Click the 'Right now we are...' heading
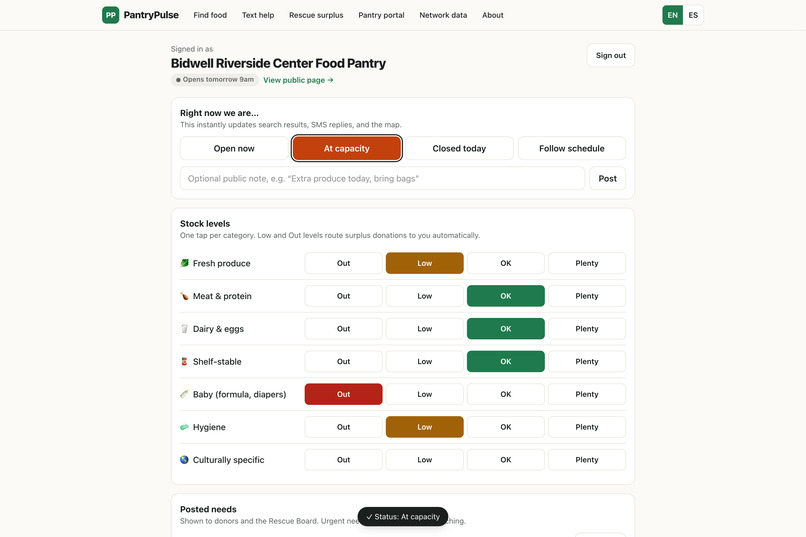This screenshot has width=806, height=537. [219, 113]
